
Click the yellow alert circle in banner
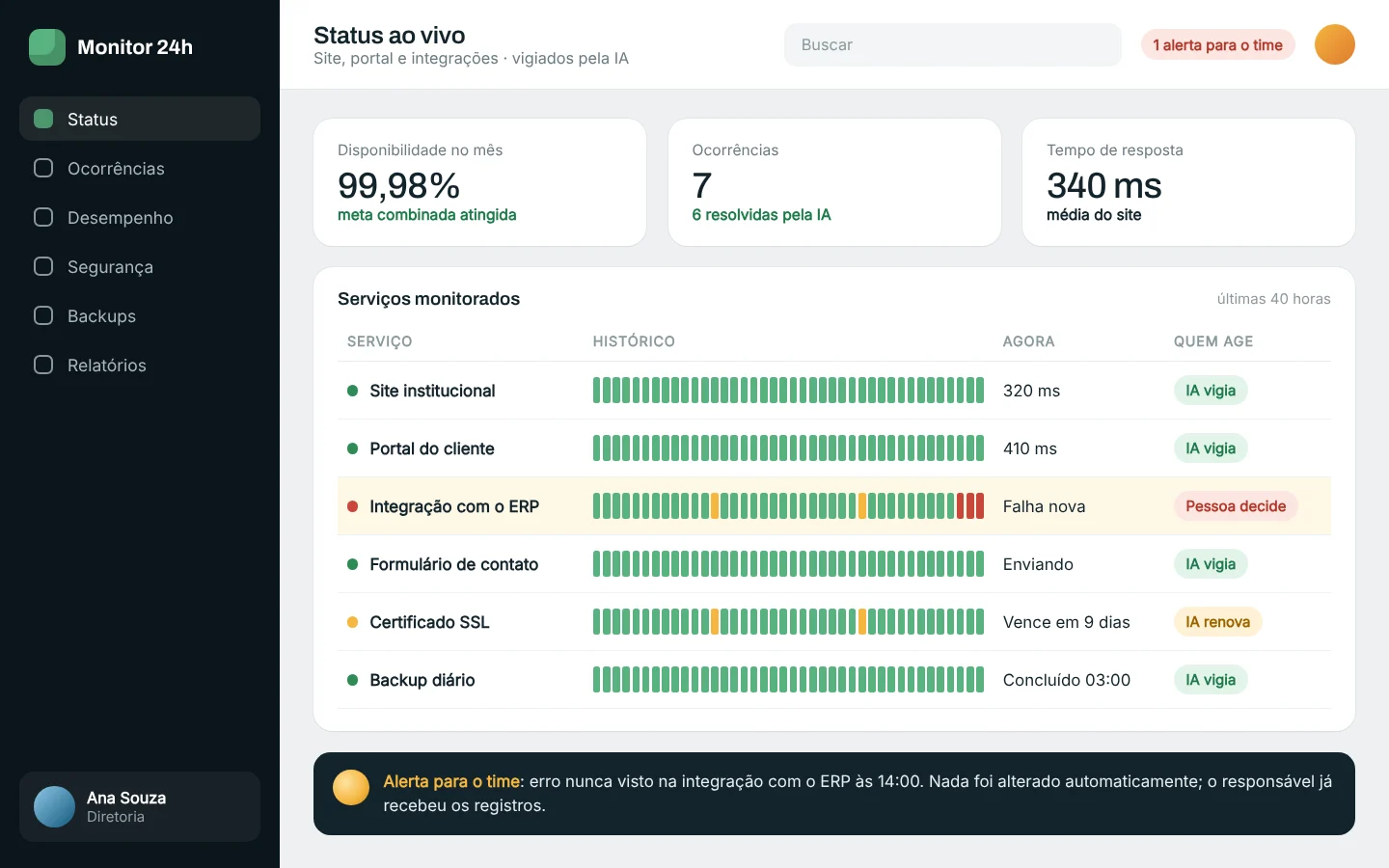coord(351,787)
